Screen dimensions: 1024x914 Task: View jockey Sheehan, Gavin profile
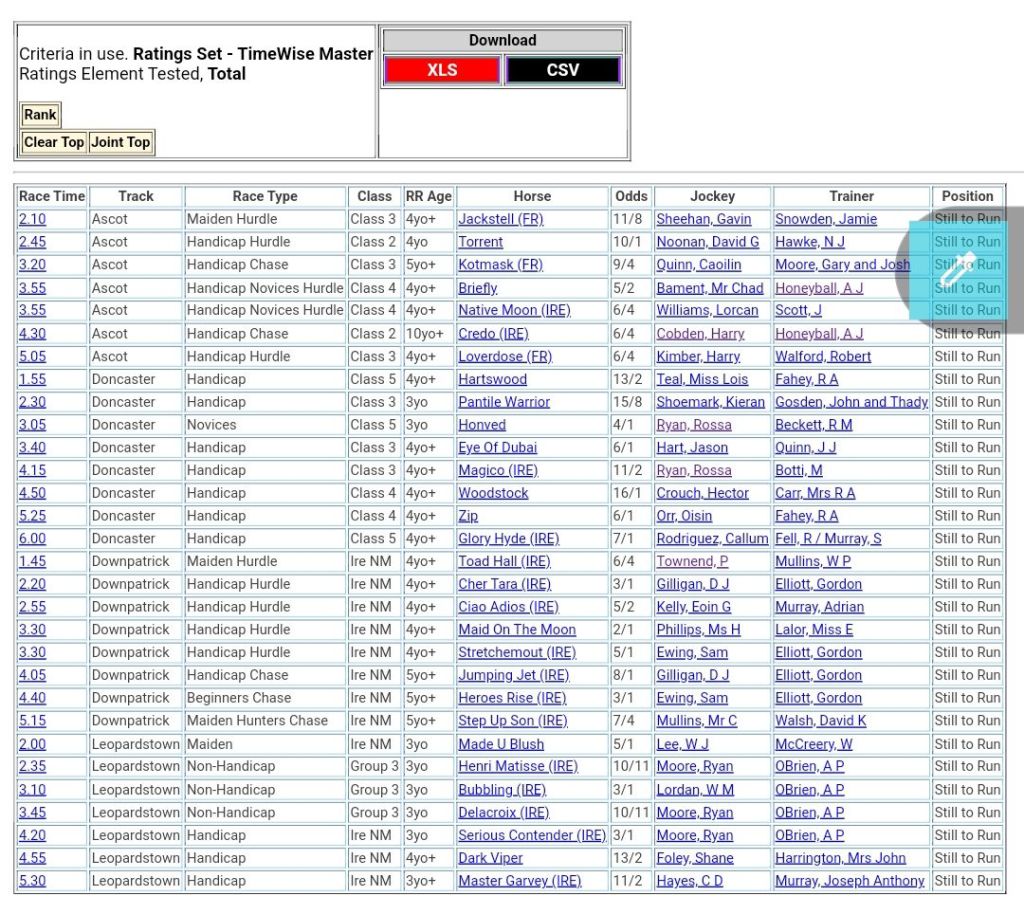(703, 219)
